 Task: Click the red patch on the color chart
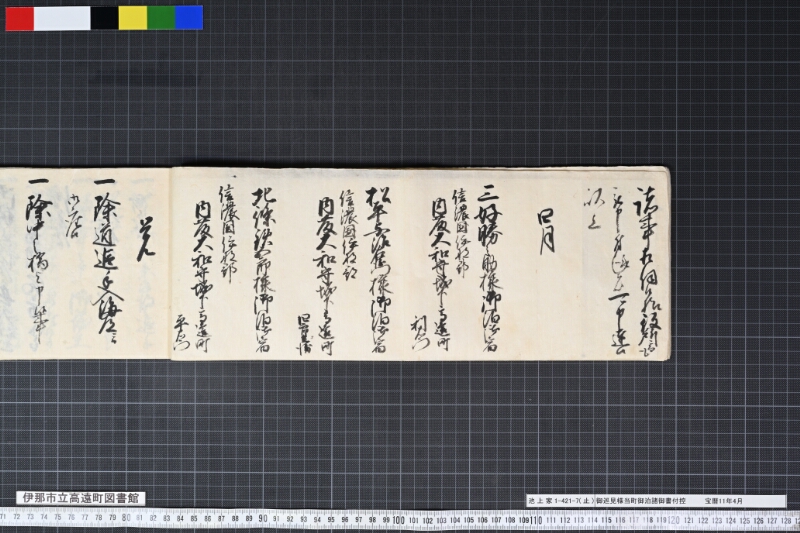tap(19, 18)
